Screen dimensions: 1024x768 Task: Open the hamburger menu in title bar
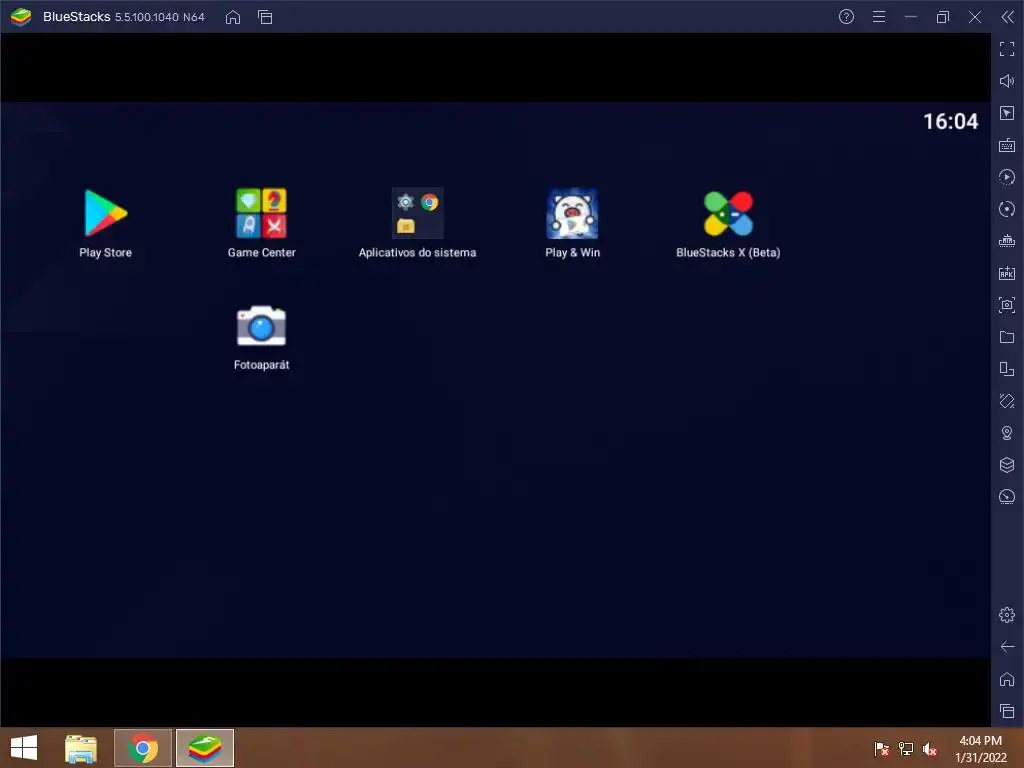879,17
